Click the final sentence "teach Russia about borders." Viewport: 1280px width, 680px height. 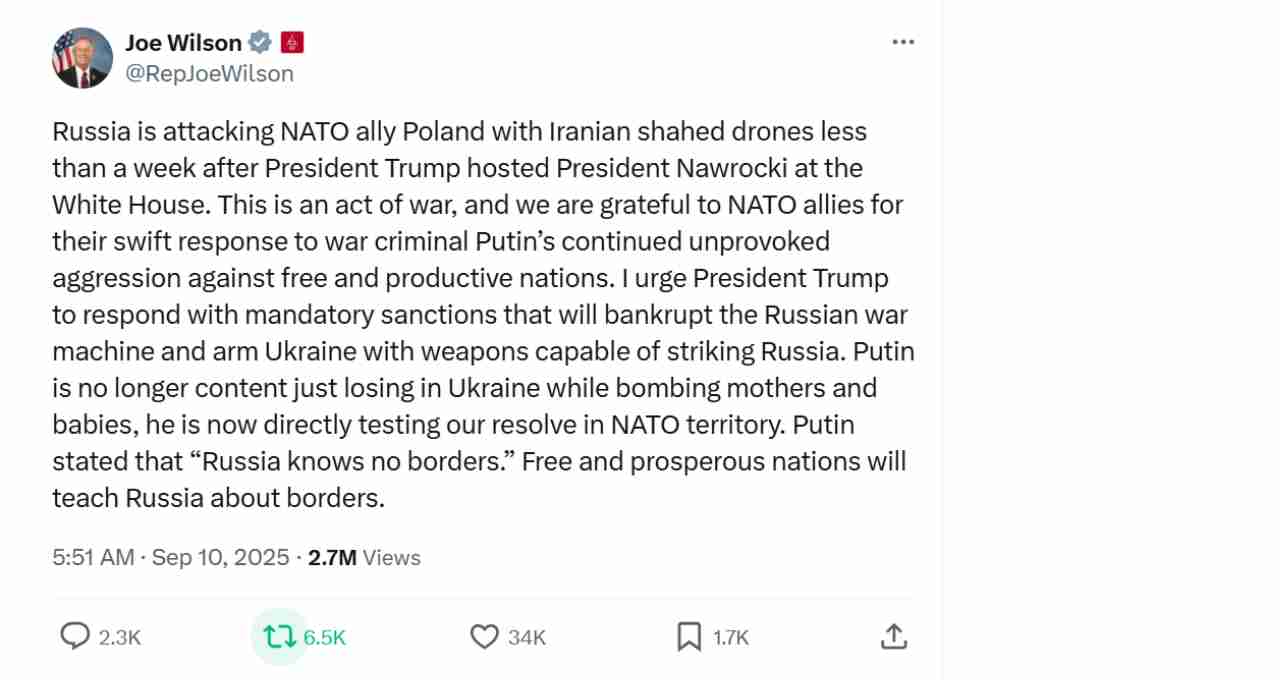(x=218, y=498)
